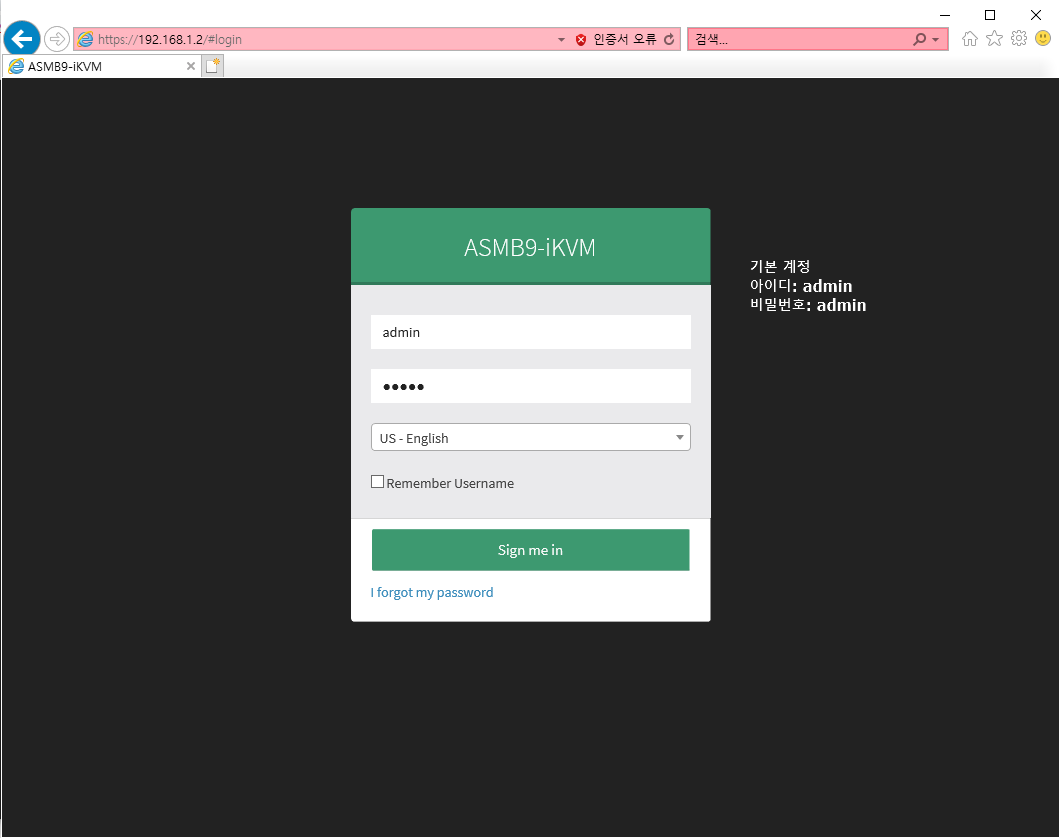
Task: Click the certificate error text 인증서 오류
Action: coord(625,39)
